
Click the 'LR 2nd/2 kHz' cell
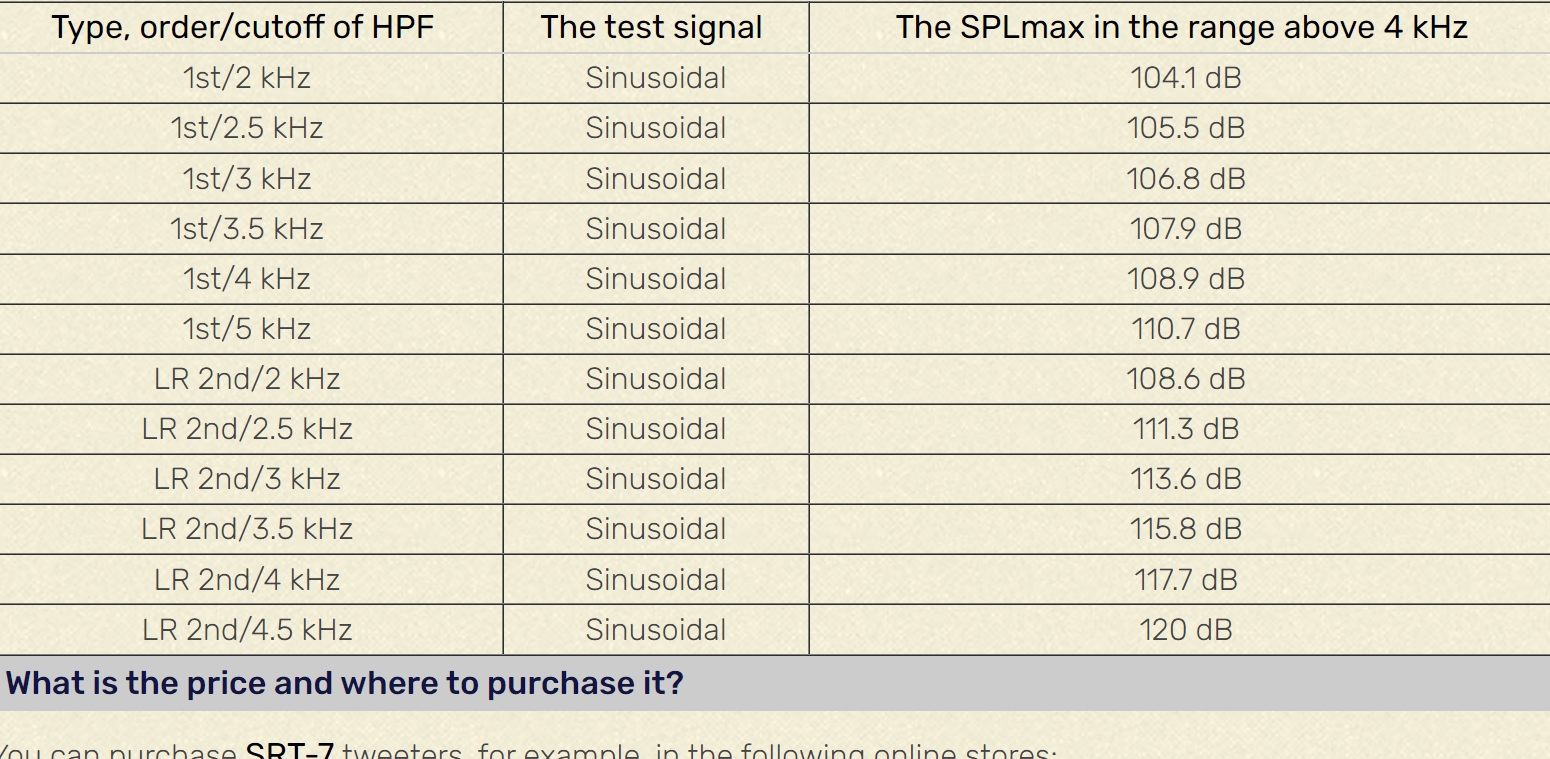coord(247,379)
